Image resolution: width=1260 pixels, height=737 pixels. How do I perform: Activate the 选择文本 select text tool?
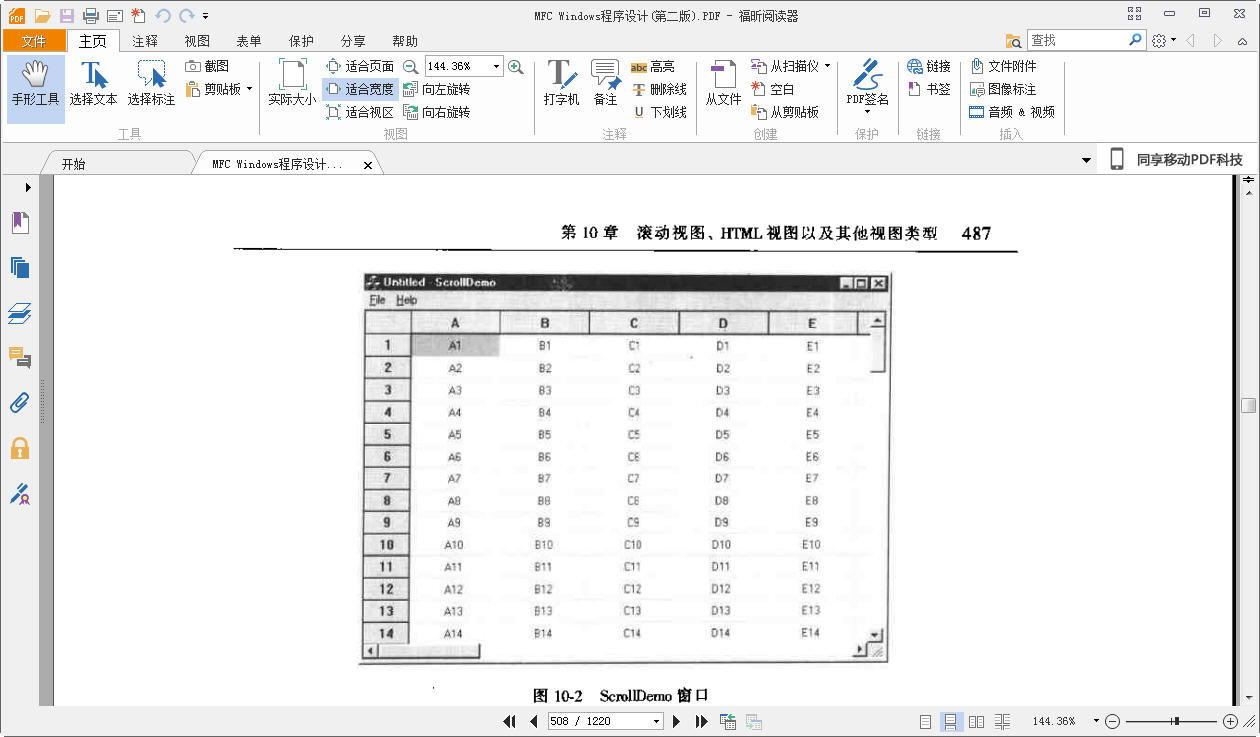(94, 85)
